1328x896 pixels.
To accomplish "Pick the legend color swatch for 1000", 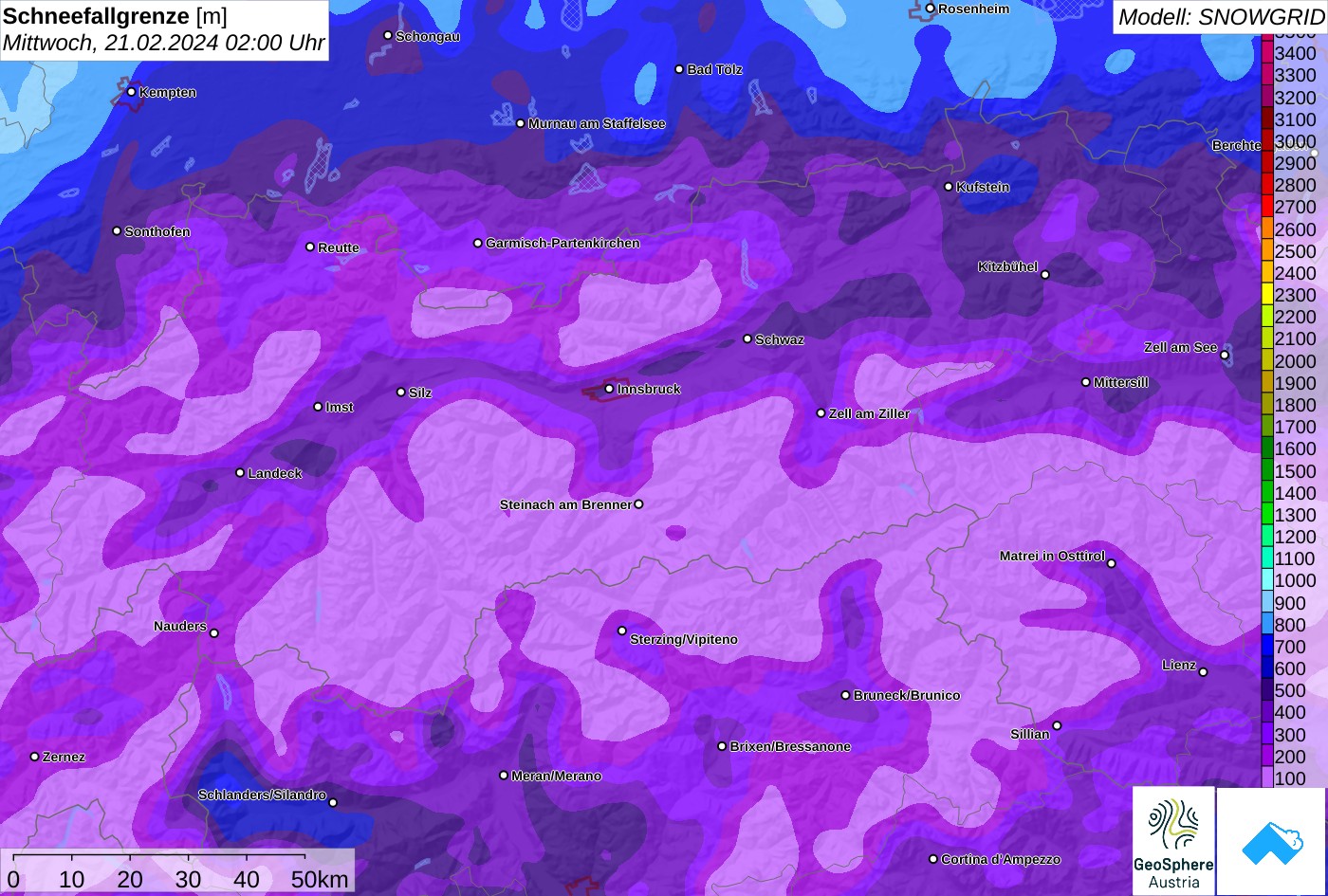I will (x=1267, y=578).
